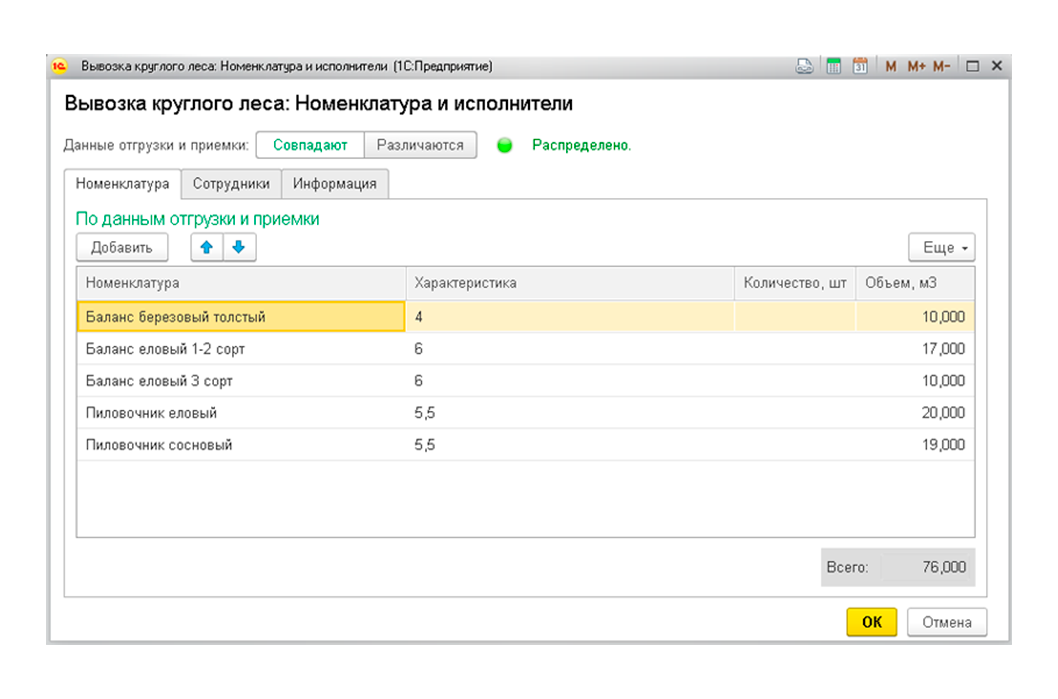The height and width of the screenshot is (699, 1058).
Task: Click the green Распределено status indicator
Action: click(505, 145)
